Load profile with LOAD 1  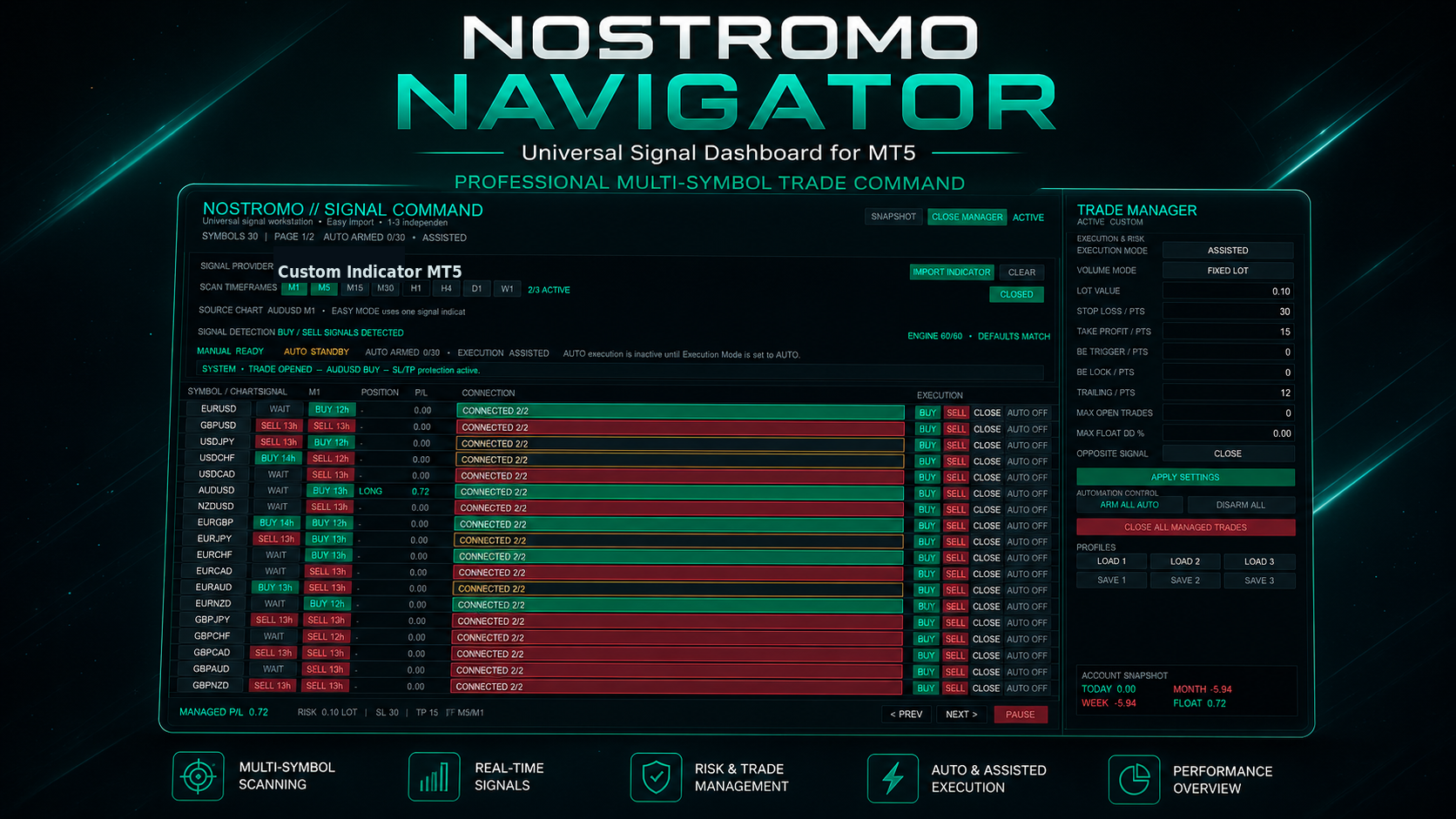(x=1111, y=561)
